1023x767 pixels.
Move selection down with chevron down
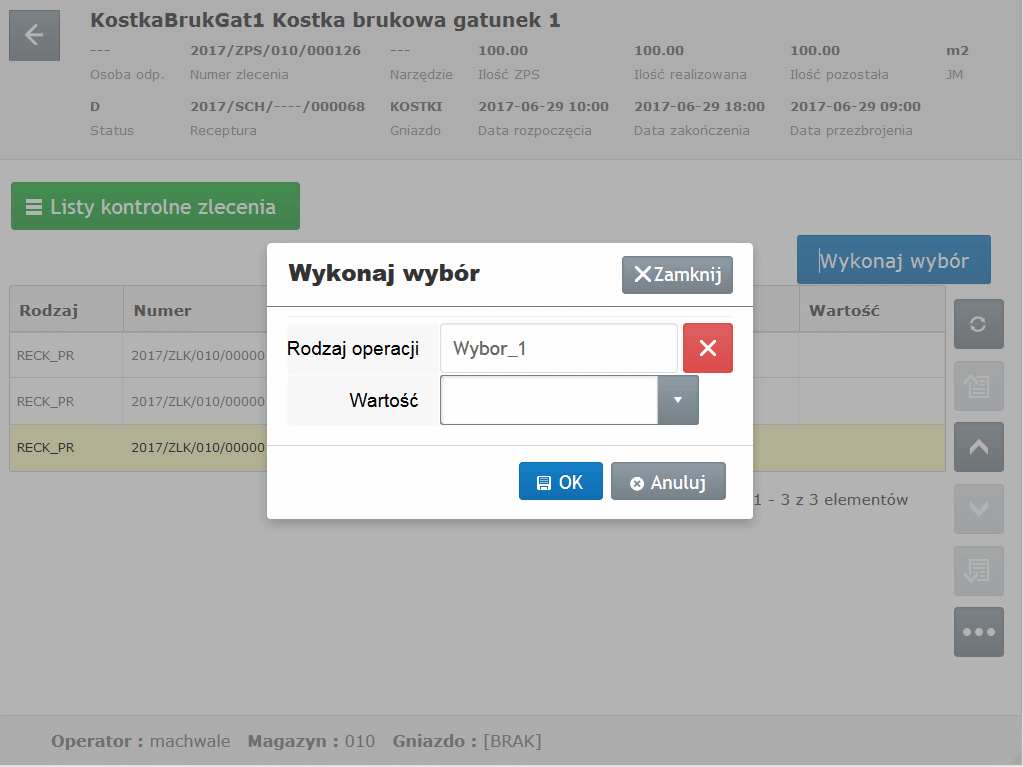(x=979, y=509)
